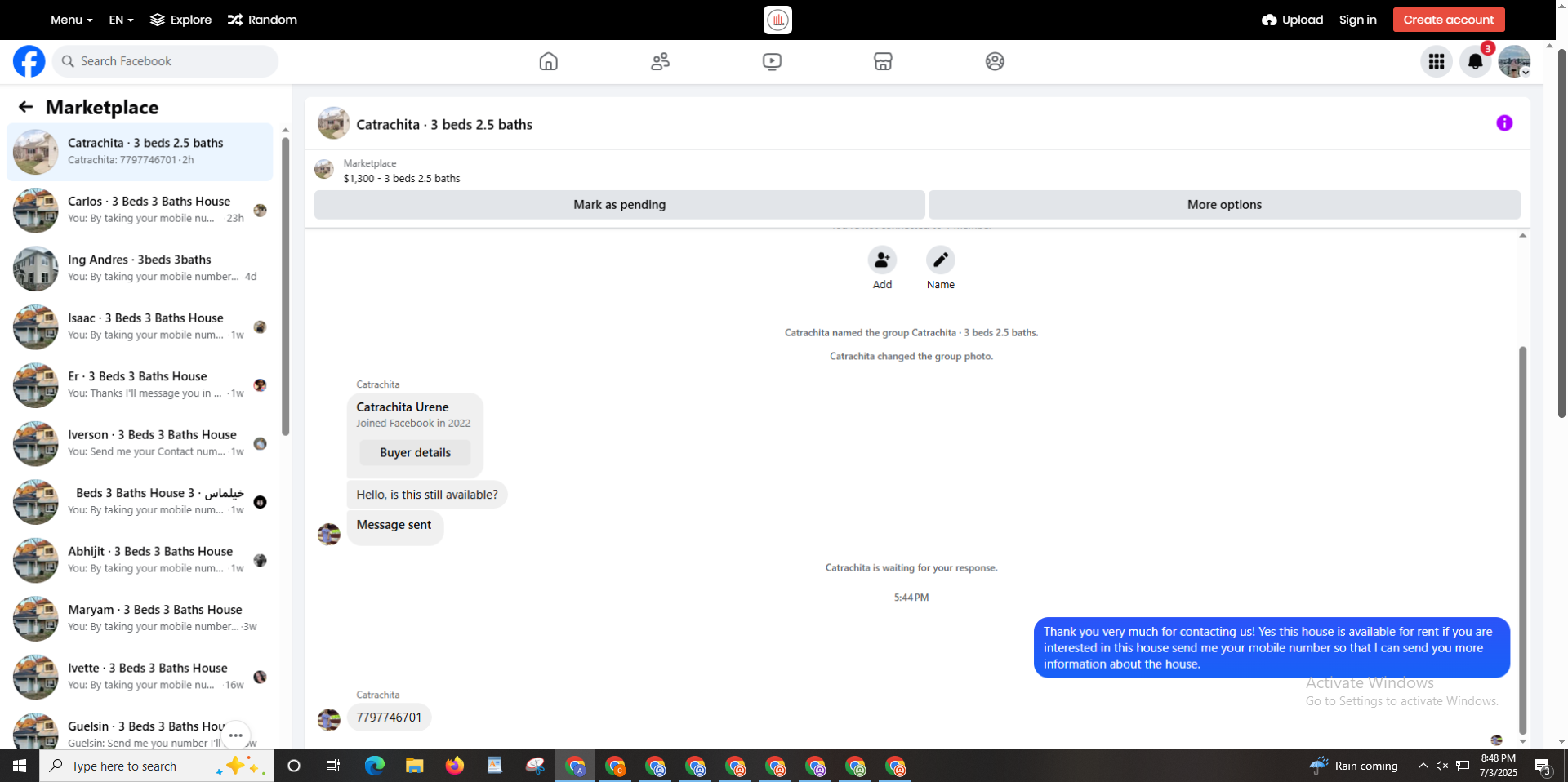Open the Maryam 3 Beds 3 Baths House chat

(140, 619)
